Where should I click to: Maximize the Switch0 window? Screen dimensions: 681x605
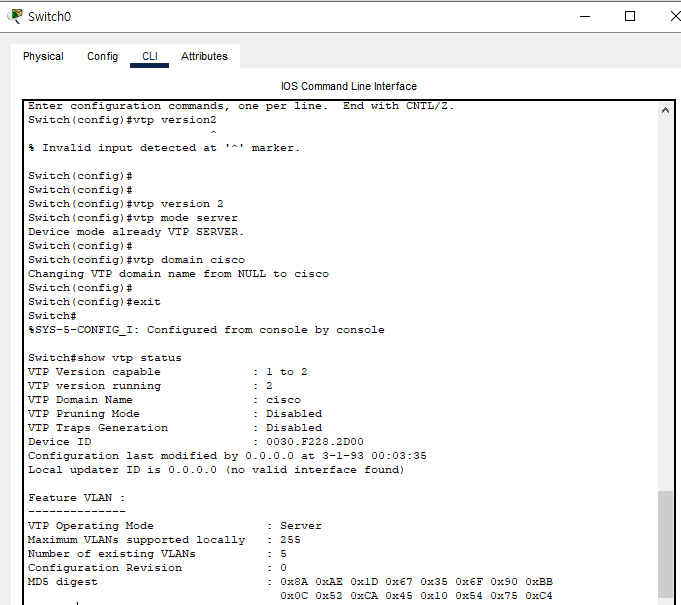pos(630,17)
